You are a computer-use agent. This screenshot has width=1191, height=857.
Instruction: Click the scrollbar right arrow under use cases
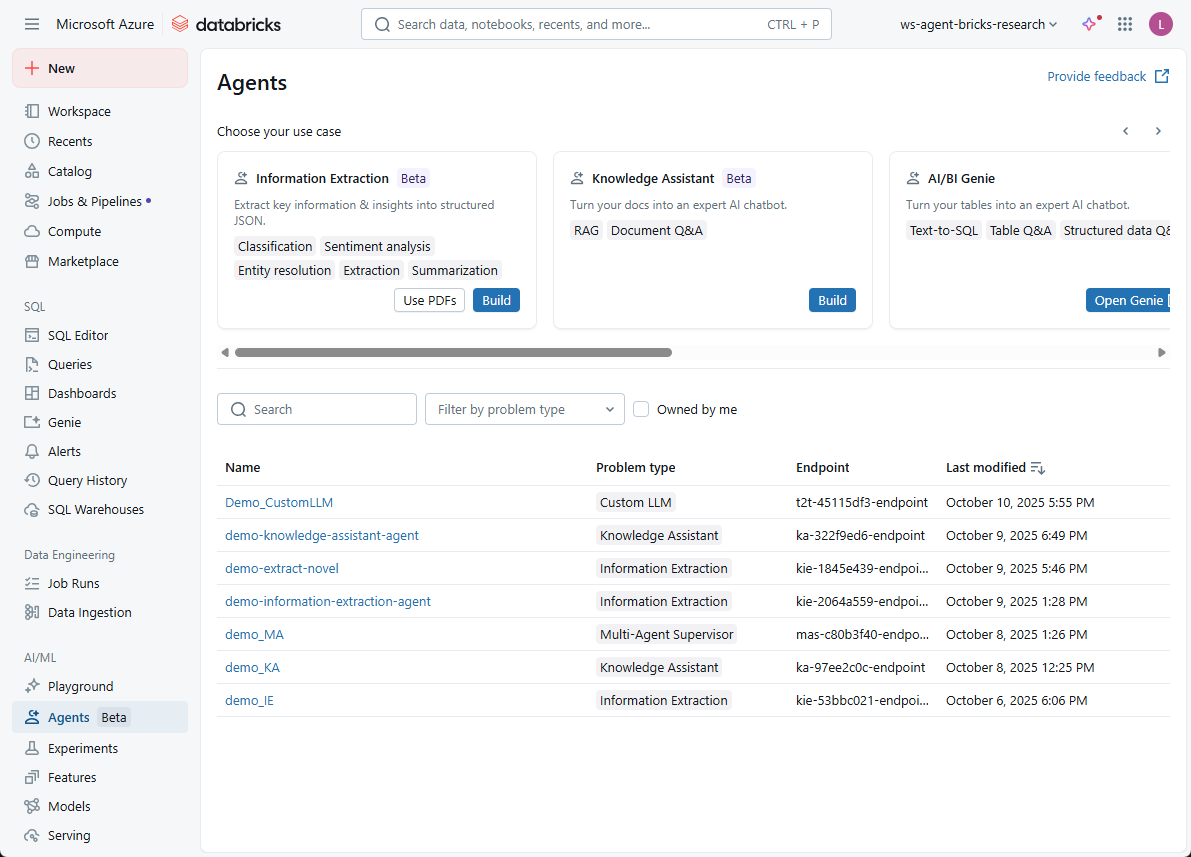click(1161, 352)
